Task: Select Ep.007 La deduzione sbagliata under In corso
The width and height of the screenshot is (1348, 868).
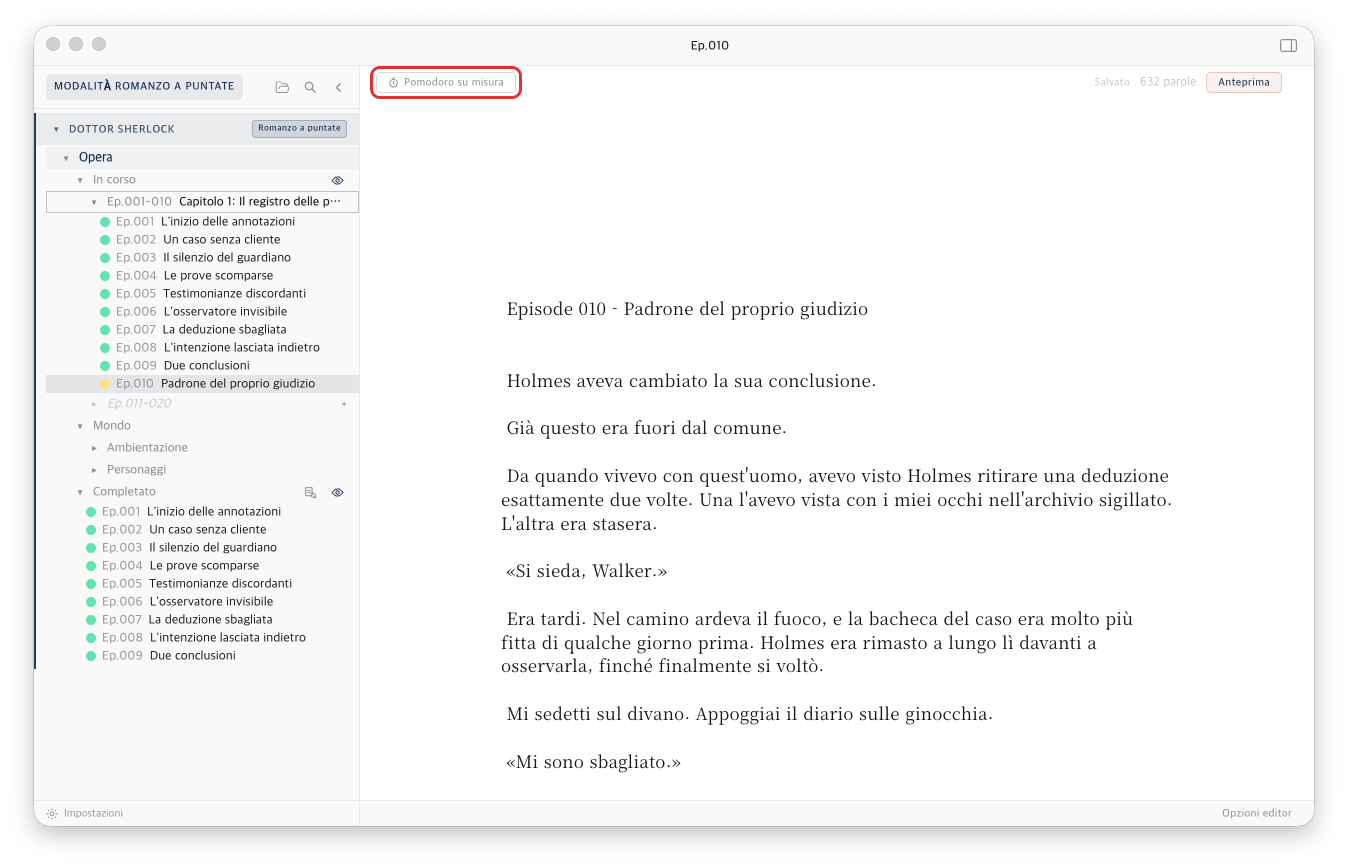Action: click(202, 330)
